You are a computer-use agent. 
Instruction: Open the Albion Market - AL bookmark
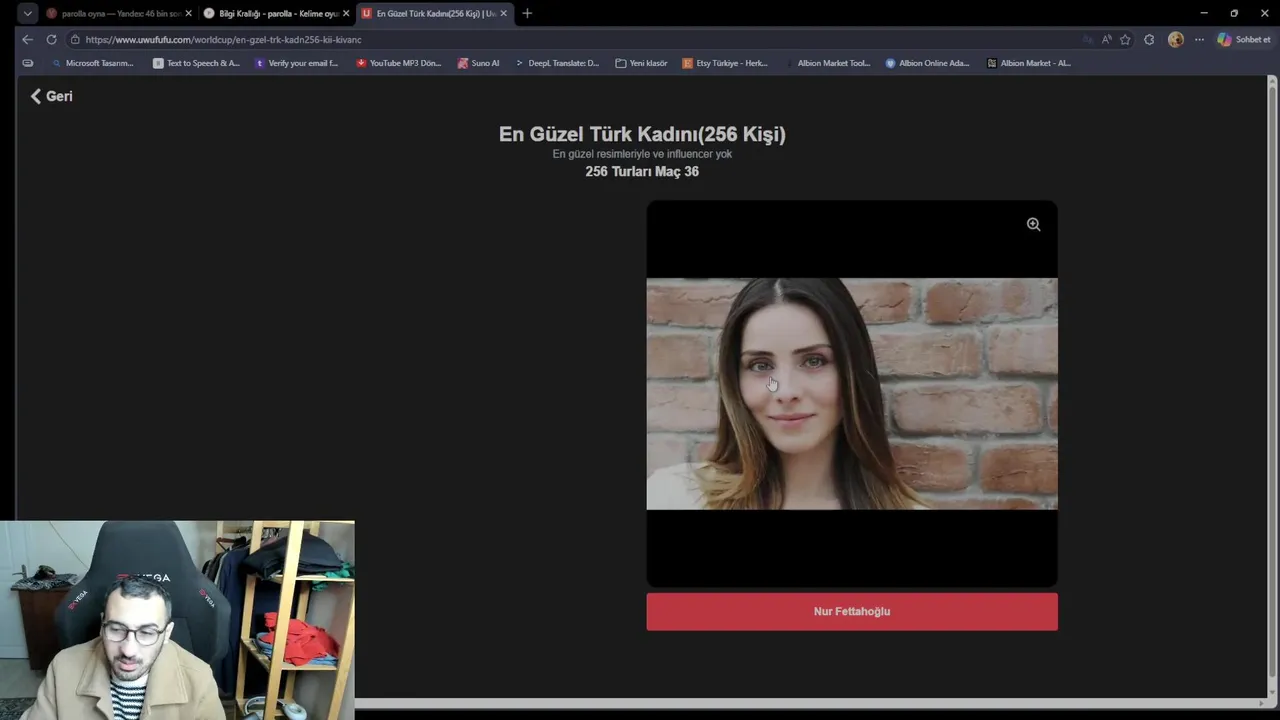pos(1028,63)
